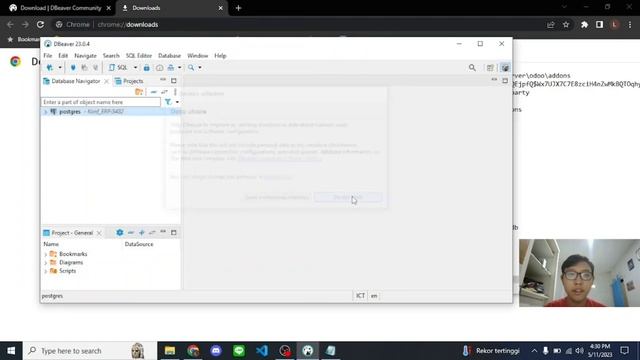Open the Windows Start menu
This screenshot has height=360, width=640.
click(x=11, y=351)
